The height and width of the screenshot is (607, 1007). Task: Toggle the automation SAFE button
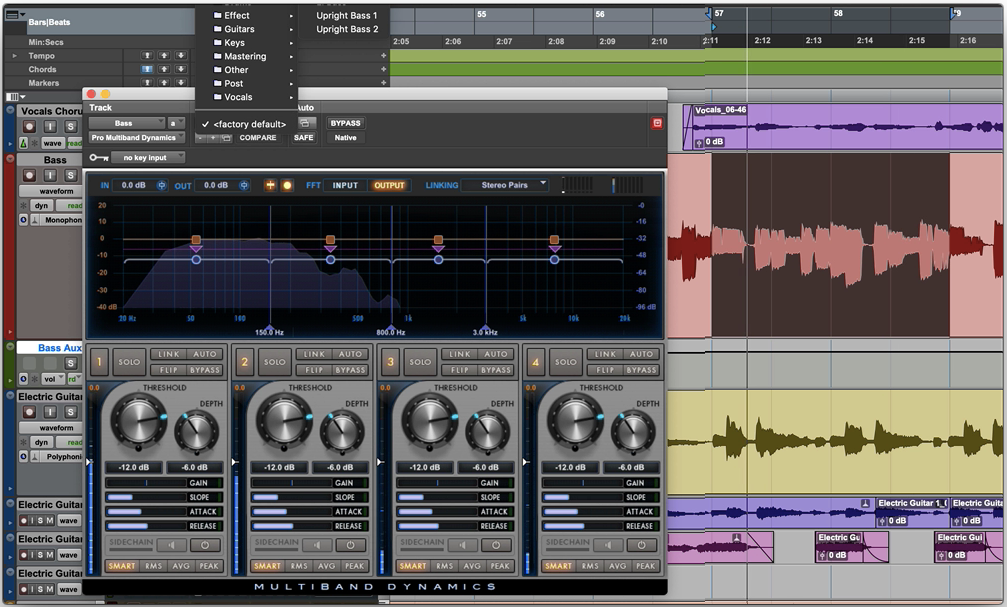point(303,137)
